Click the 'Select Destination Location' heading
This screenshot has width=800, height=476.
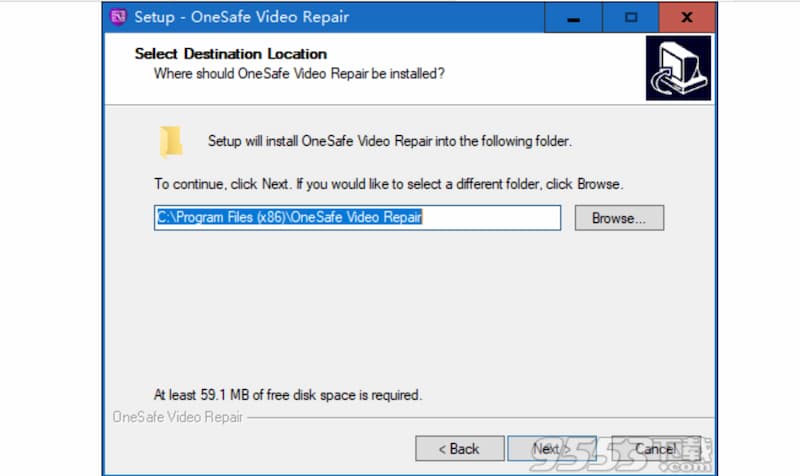(x=231, y=54)
